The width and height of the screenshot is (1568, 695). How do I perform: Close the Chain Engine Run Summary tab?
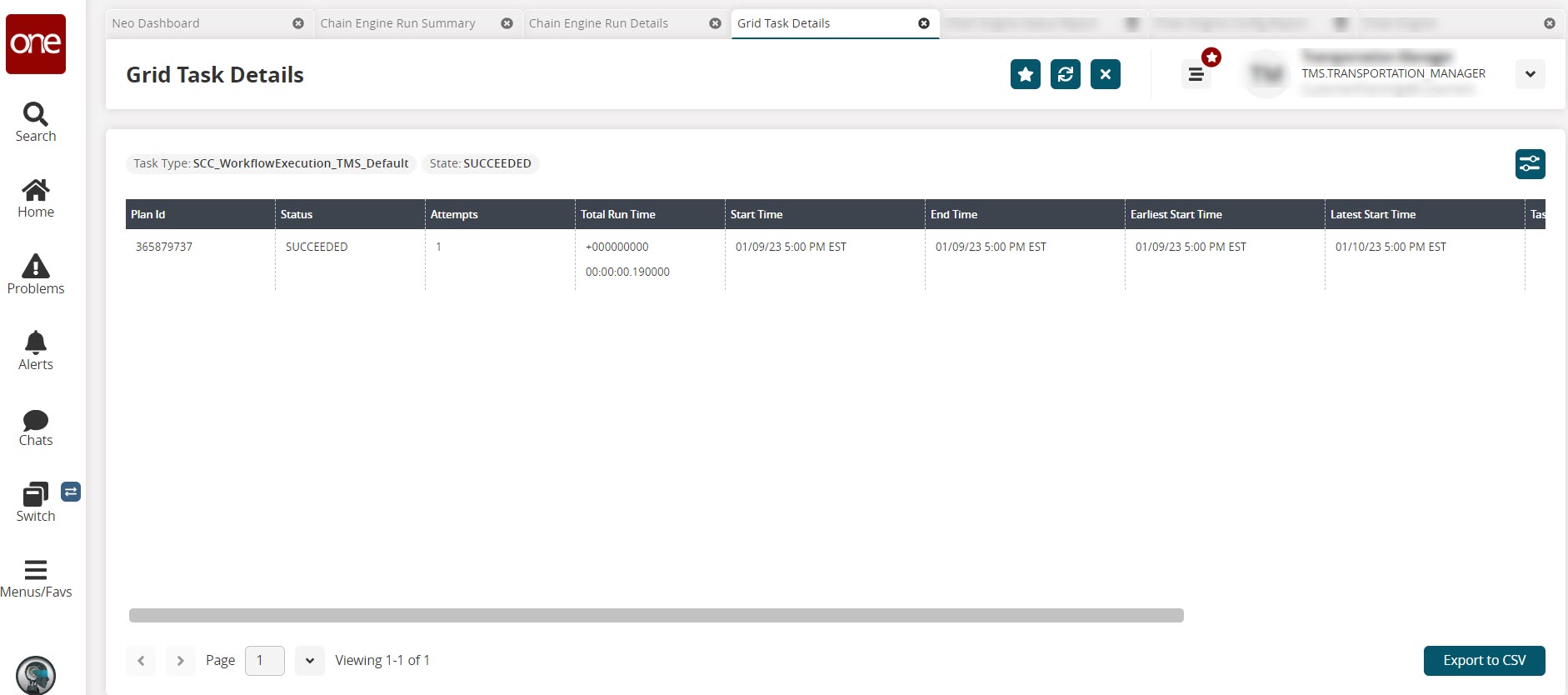[x=507, y=23]
